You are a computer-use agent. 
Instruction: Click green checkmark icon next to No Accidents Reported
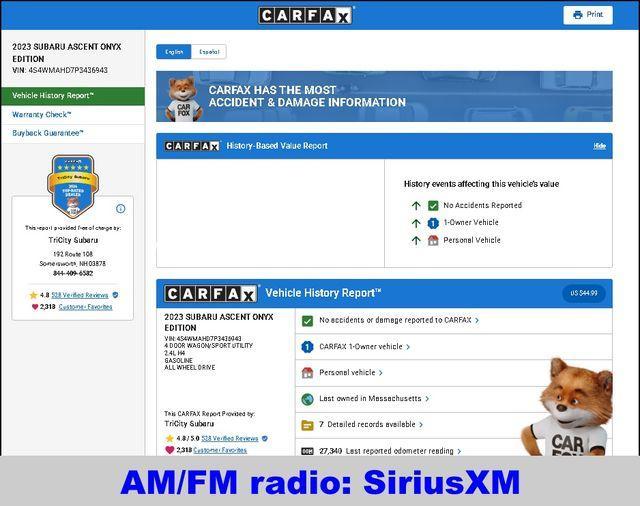tap(433, 205)
